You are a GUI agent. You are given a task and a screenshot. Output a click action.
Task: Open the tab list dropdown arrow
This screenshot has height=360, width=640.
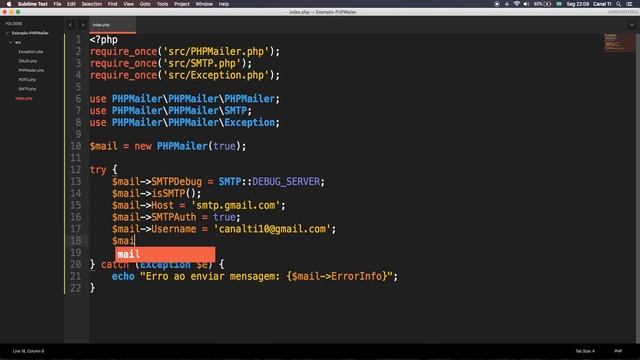pos(632,25)
